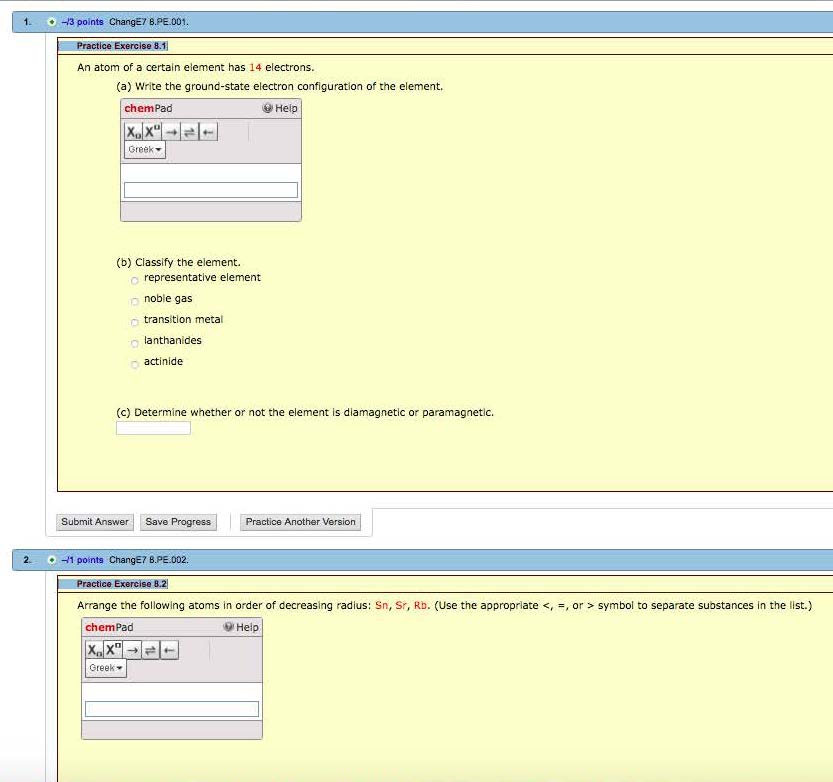Image resolution: width=833 pixels, height=782 pixels.
Task: Insert equilibrium arrow in question 1 chemPad
Action: [190, 132]
